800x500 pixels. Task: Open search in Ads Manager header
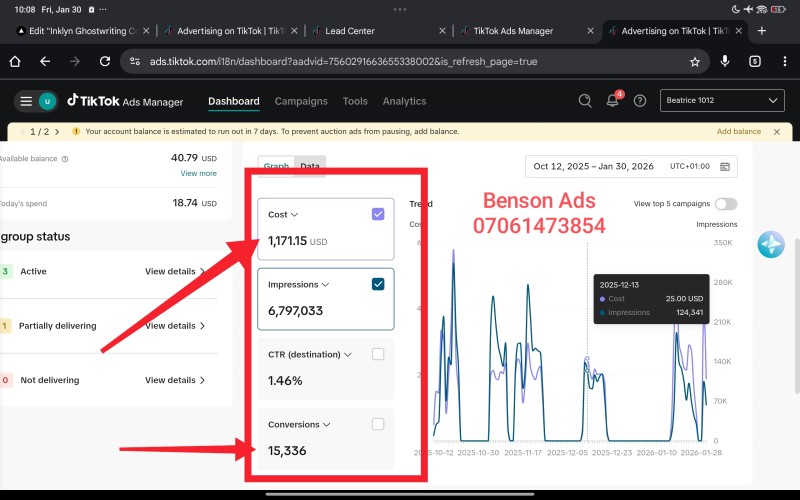[x=585, y=101]
